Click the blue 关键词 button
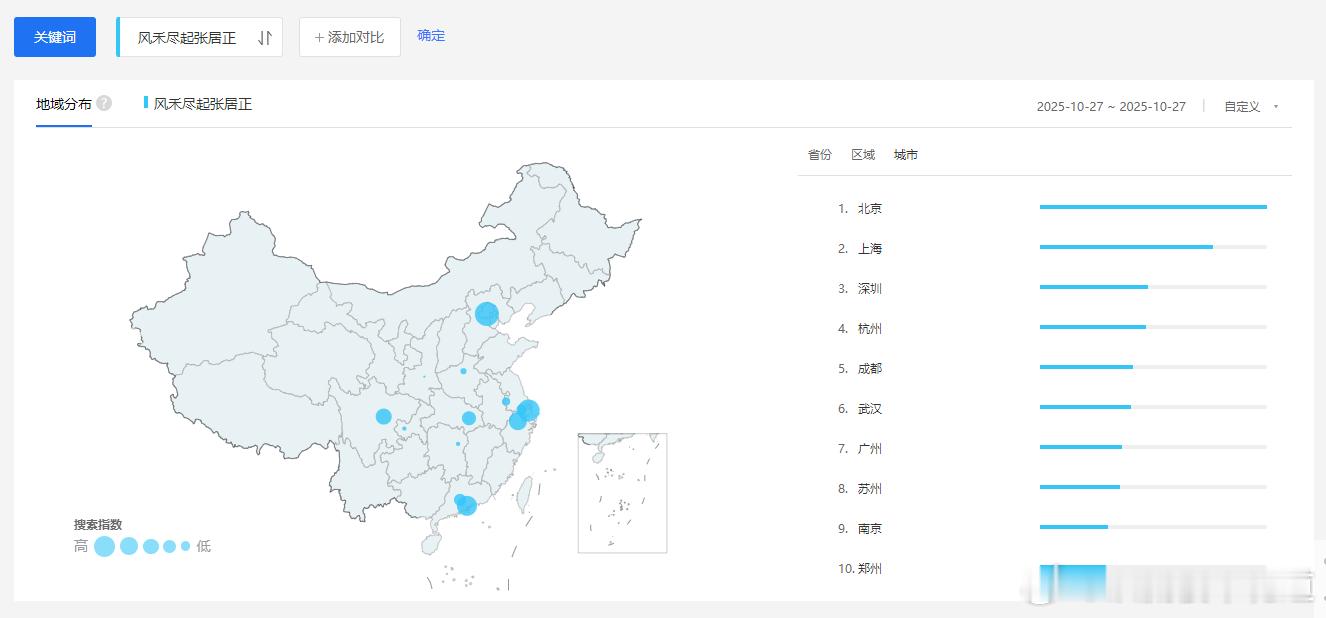The image size is (1326, 618). 55,37
